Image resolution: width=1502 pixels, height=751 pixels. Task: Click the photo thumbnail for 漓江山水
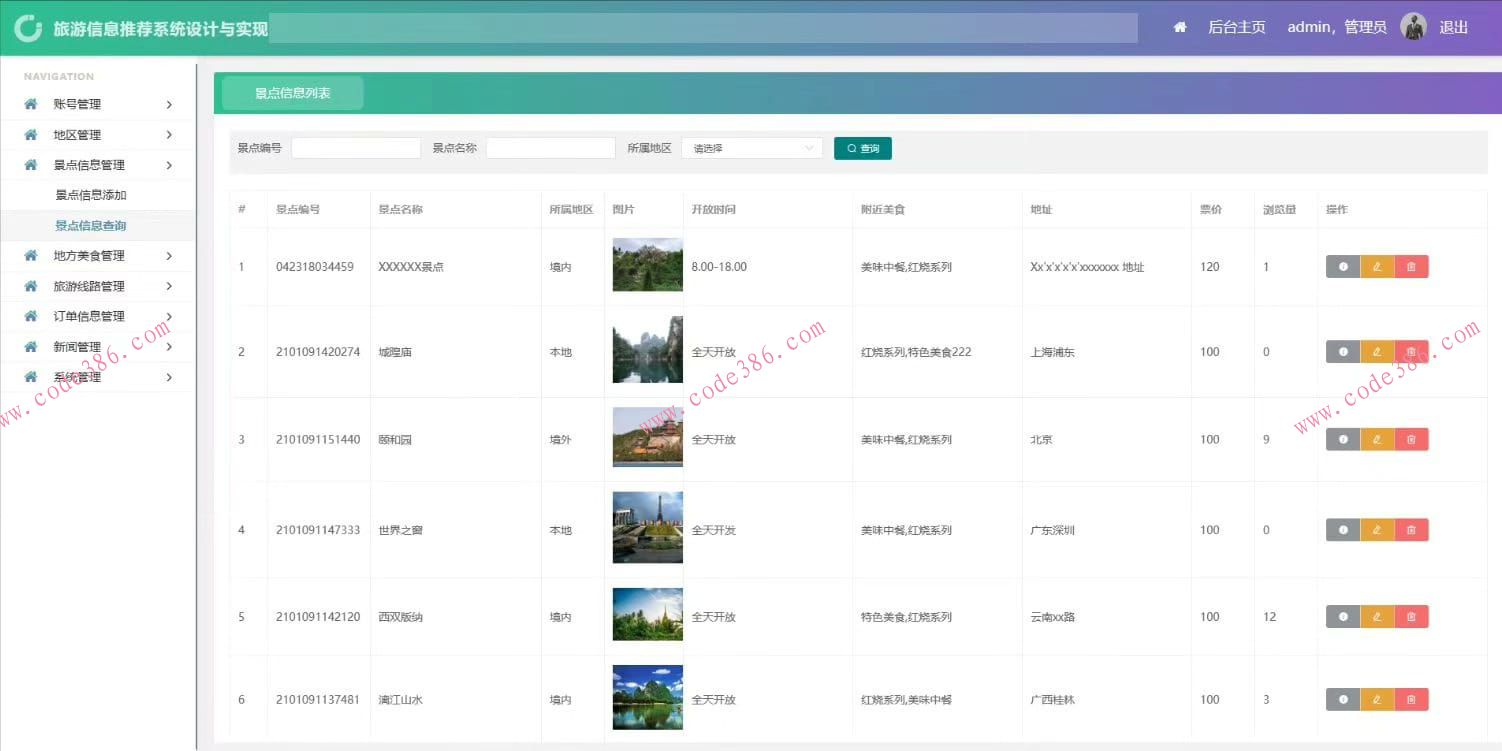(x=646, y=699)
